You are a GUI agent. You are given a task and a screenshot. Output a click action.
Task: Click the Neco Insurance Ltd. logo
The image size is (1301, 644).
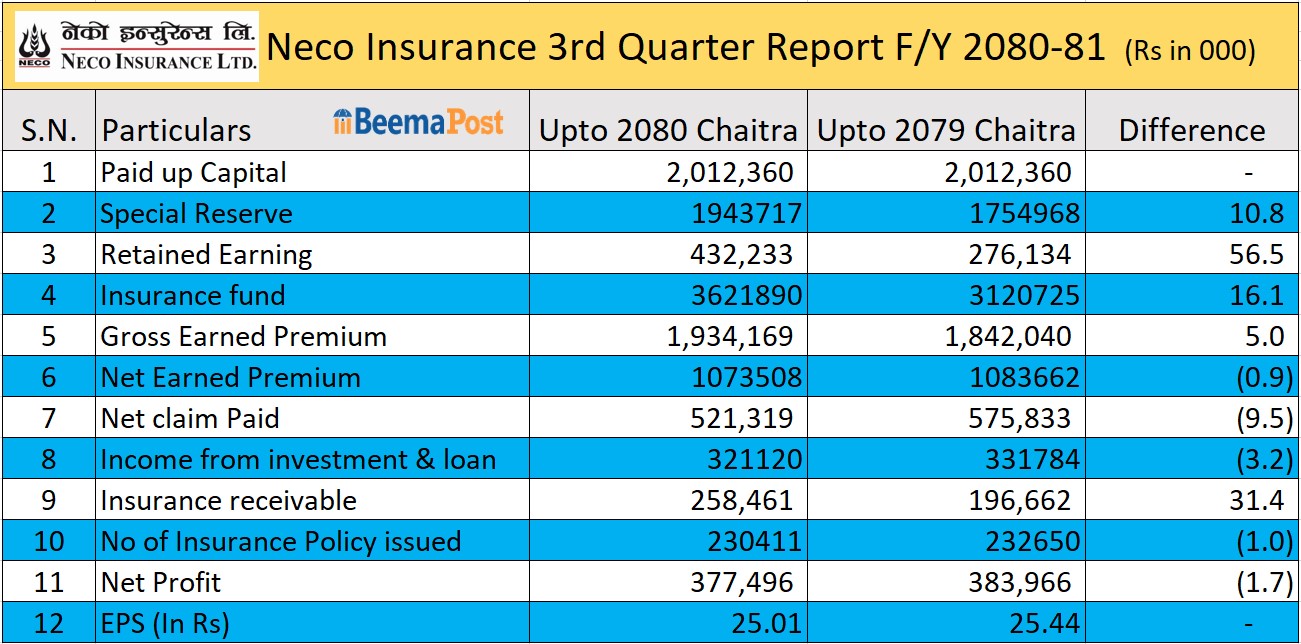[137, 47]
